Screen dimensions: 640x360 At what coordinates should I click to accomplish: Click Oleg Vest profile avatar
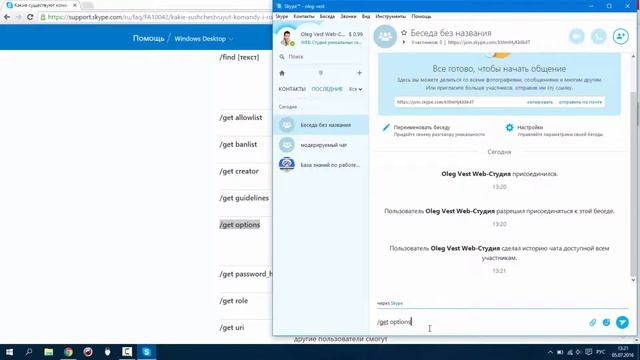pos(287,38)
